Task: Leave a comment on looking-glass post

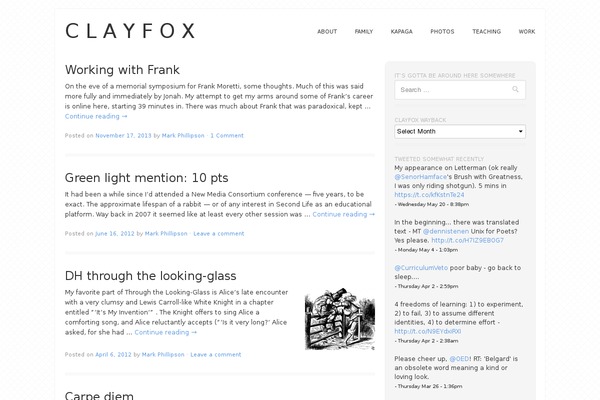Action: pos(216,354)
